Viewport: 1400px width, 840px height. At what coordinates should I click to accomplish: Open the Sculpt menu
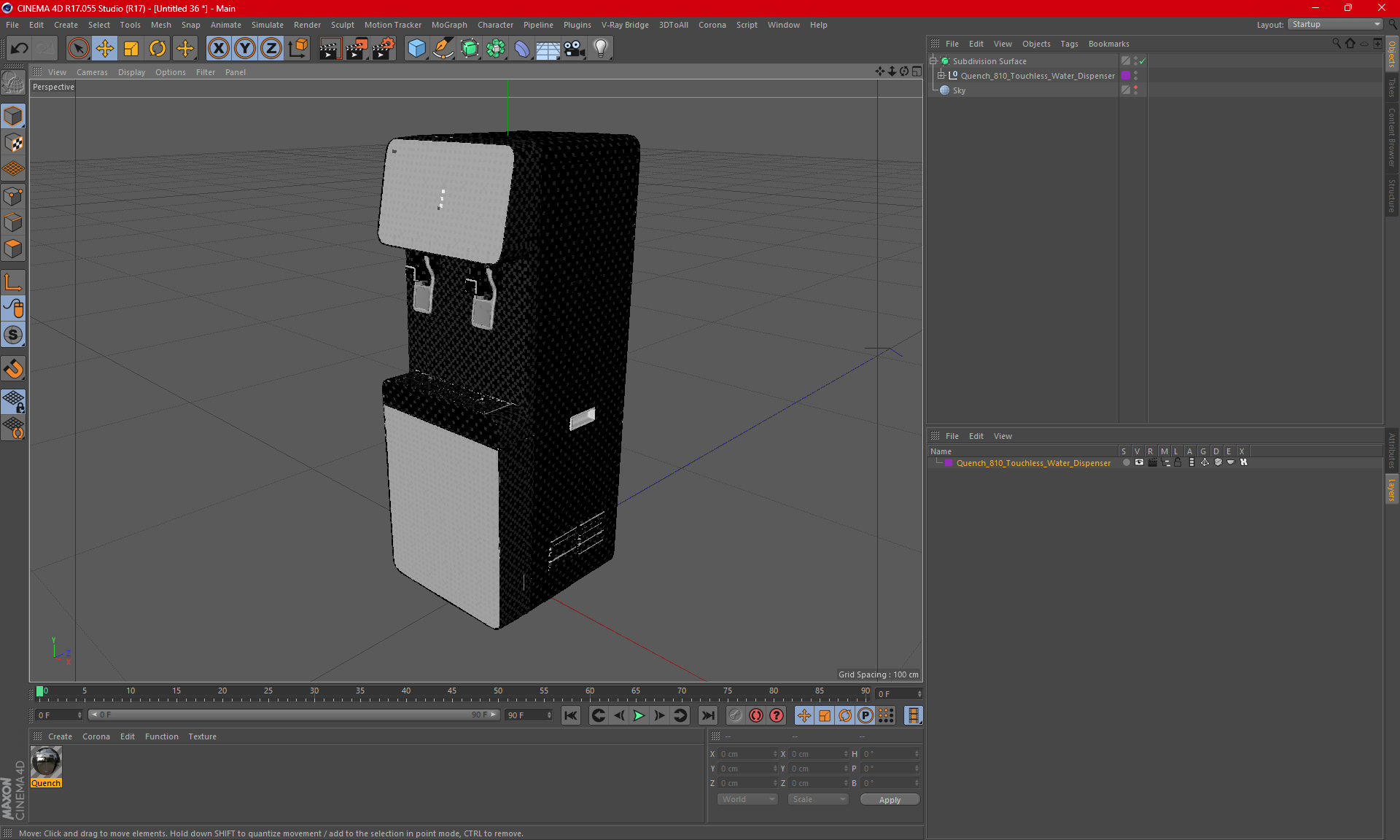(x=342, y=25)
